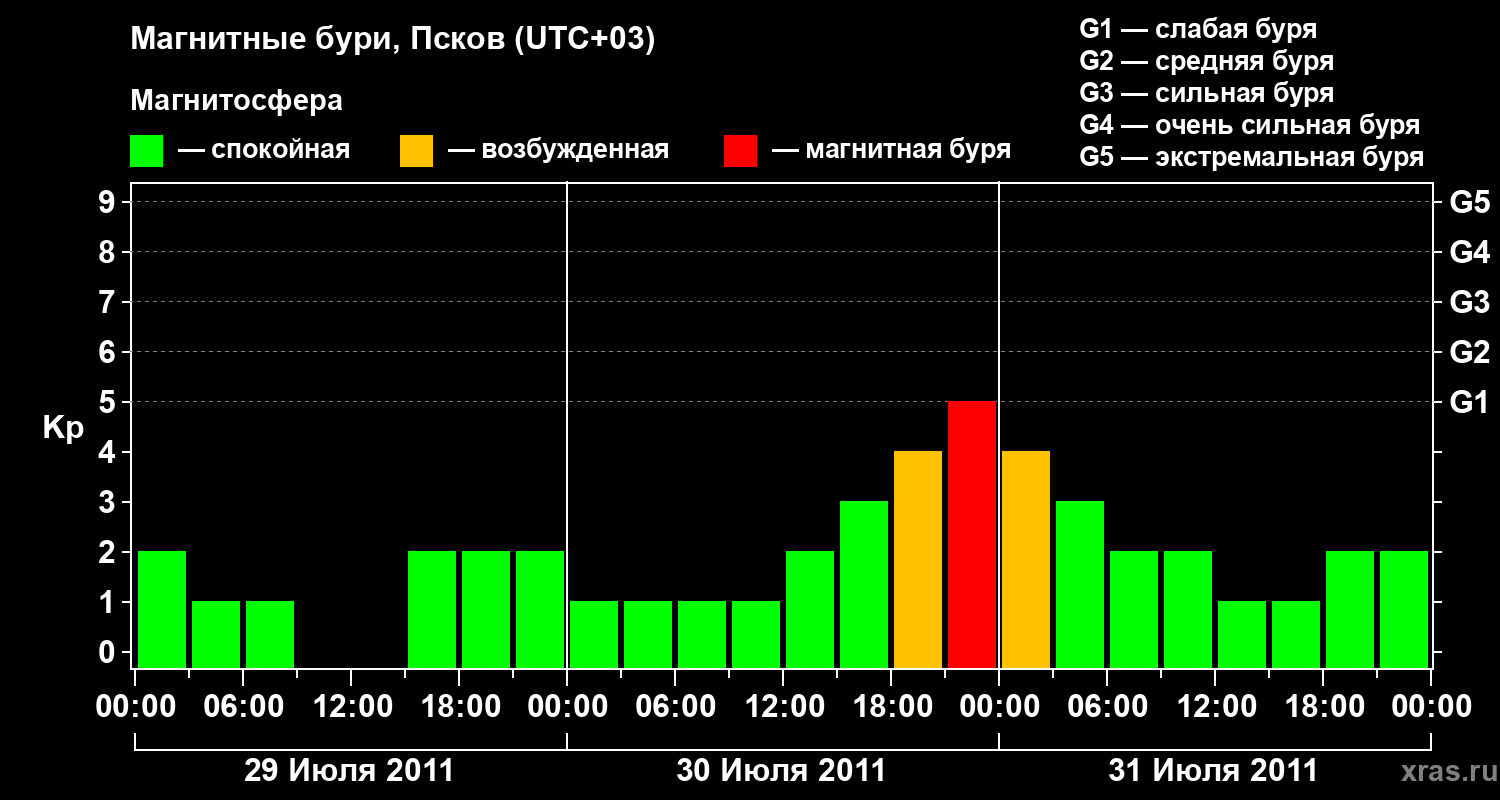Click the '7' value on the Kp axis

[x=109, y=302]
